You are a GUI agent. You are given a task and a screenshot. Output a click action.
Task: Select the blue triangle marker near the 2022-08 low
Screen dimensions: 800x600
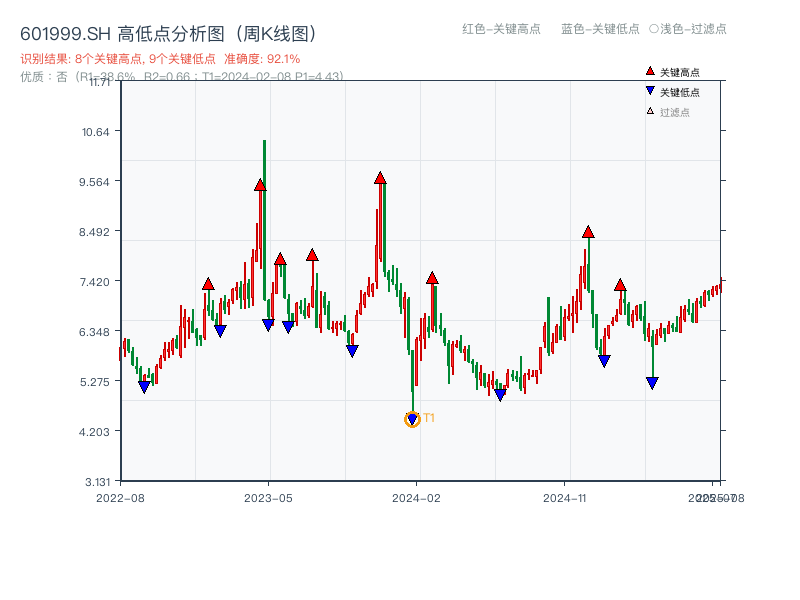(x=143, y=384)
